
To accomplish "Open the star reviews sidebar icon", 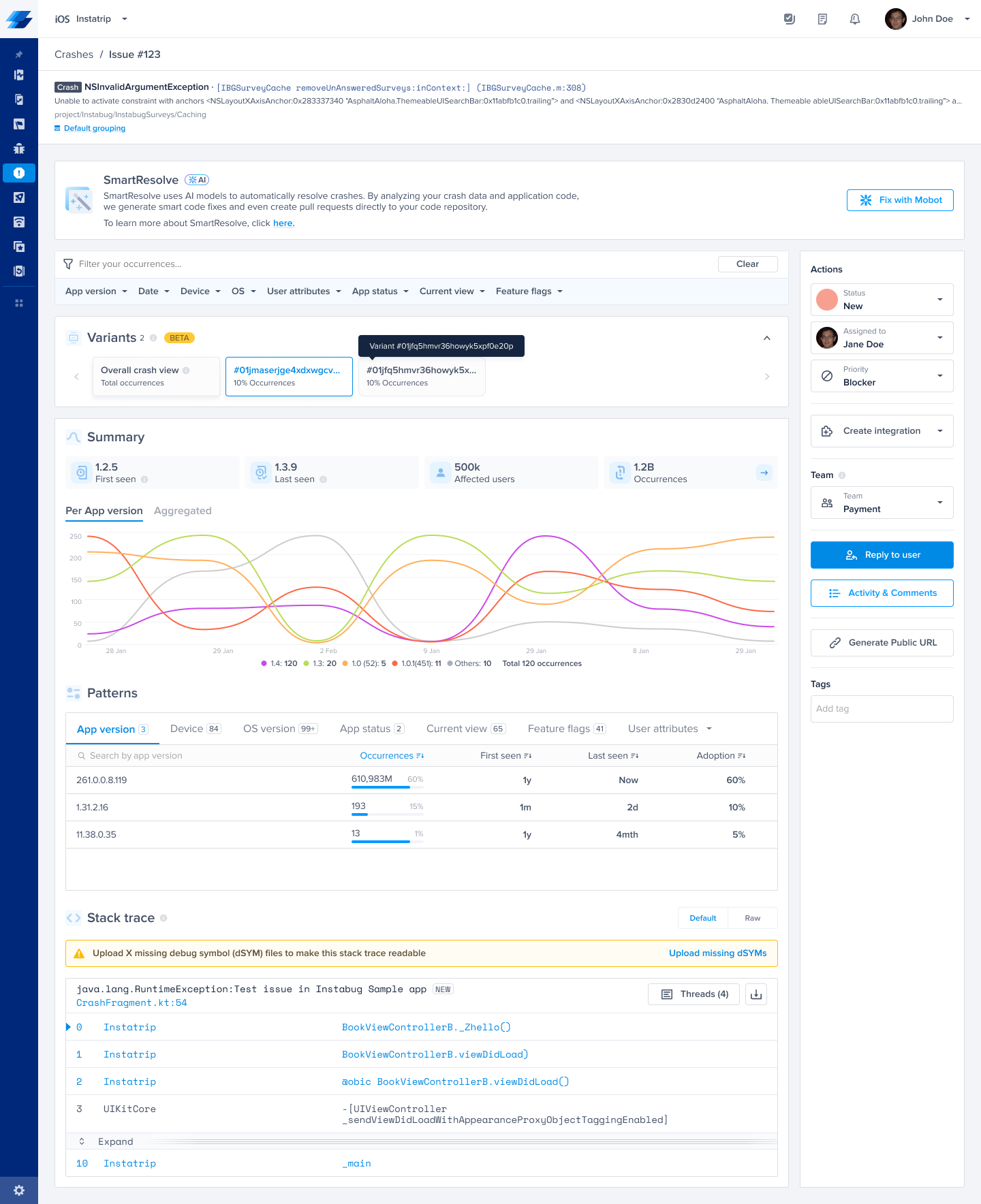I will [19, 247].
